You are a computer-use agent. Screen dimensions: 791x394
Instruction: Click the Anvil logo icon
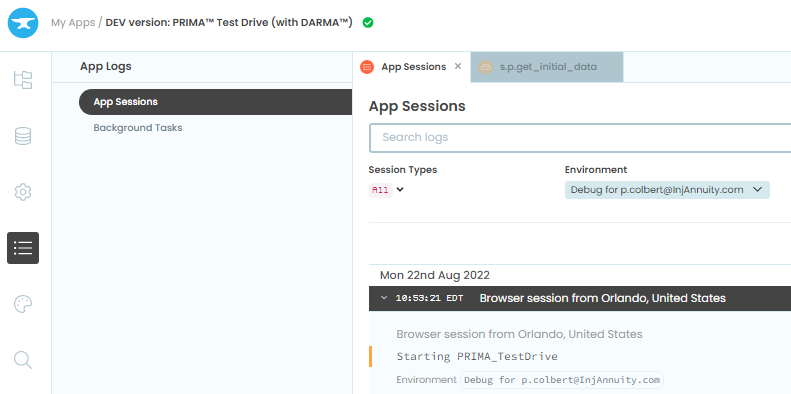[x=23, y=23]
